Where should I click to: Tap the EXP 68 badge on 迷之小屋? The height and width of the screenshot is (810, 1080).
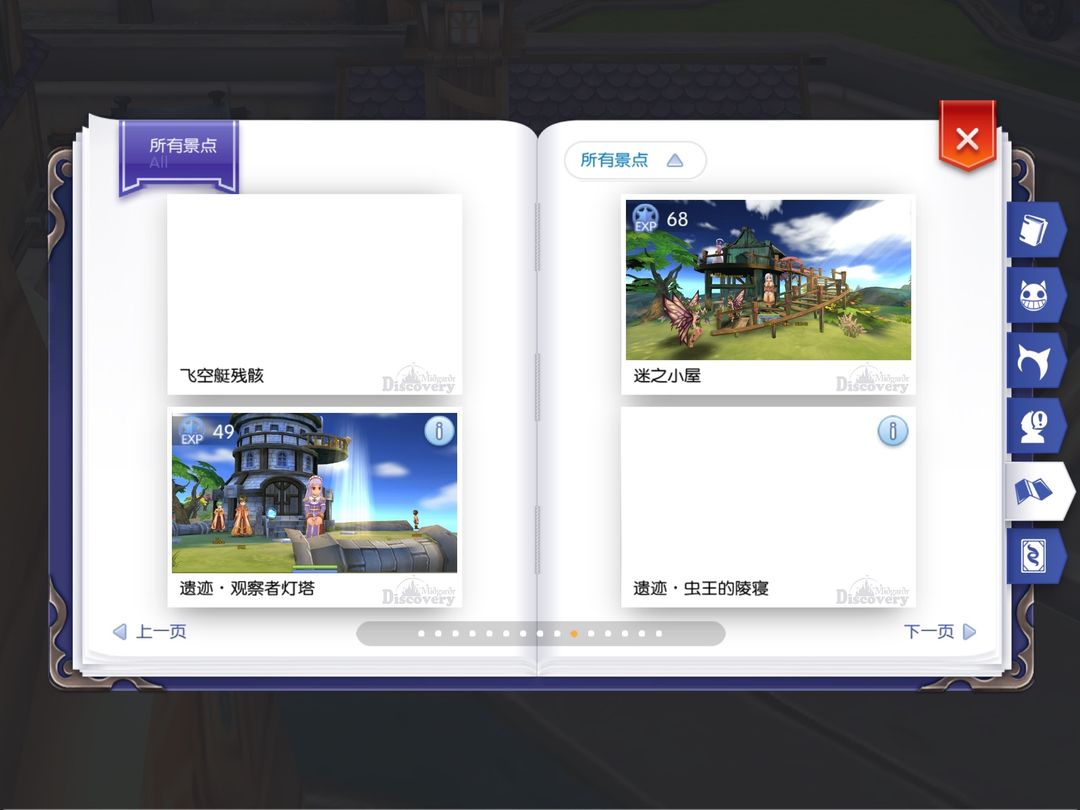tap(661, 218)
